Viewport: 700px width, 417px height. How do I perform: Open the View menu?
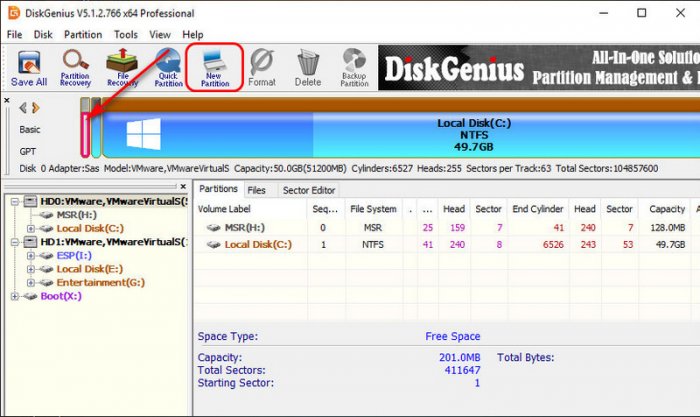click(160, 34)
